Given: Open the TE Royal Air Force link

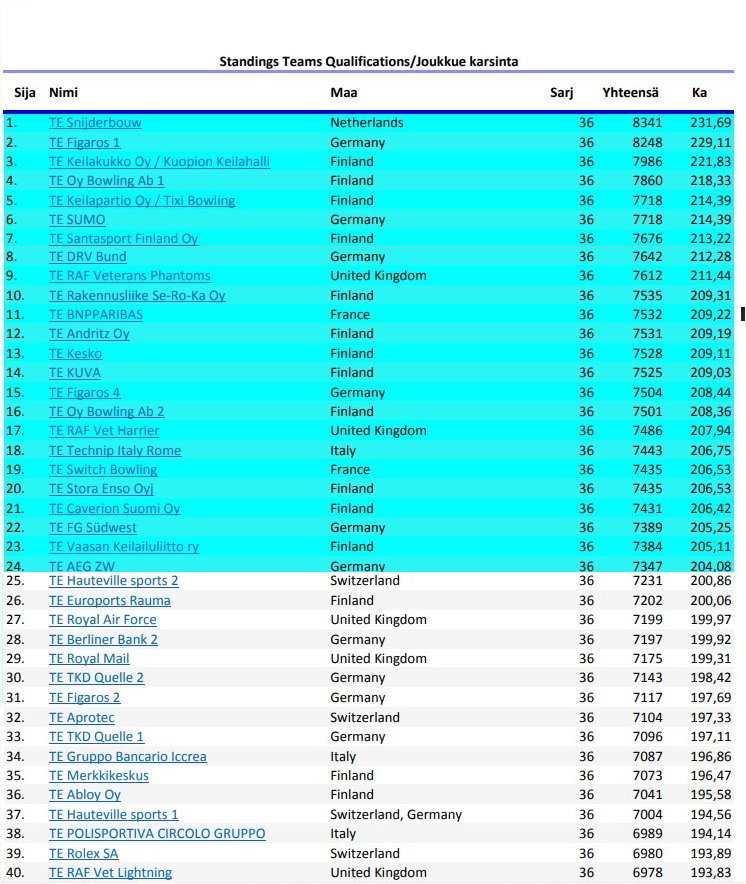Looking at the screenshot, I should 103,620.
